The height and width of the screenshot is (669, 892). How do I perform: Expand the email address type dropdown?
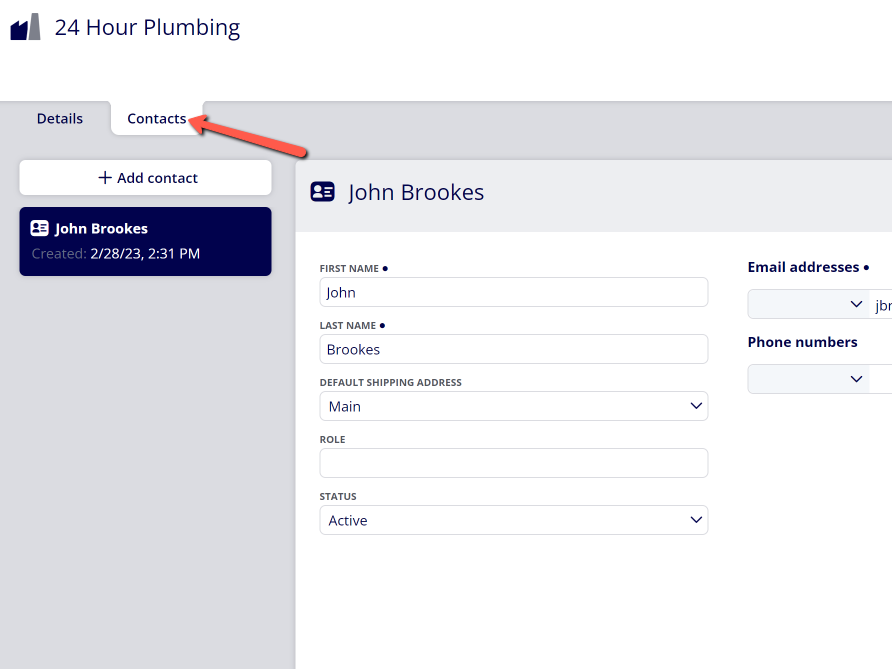[x=808, y=304]
